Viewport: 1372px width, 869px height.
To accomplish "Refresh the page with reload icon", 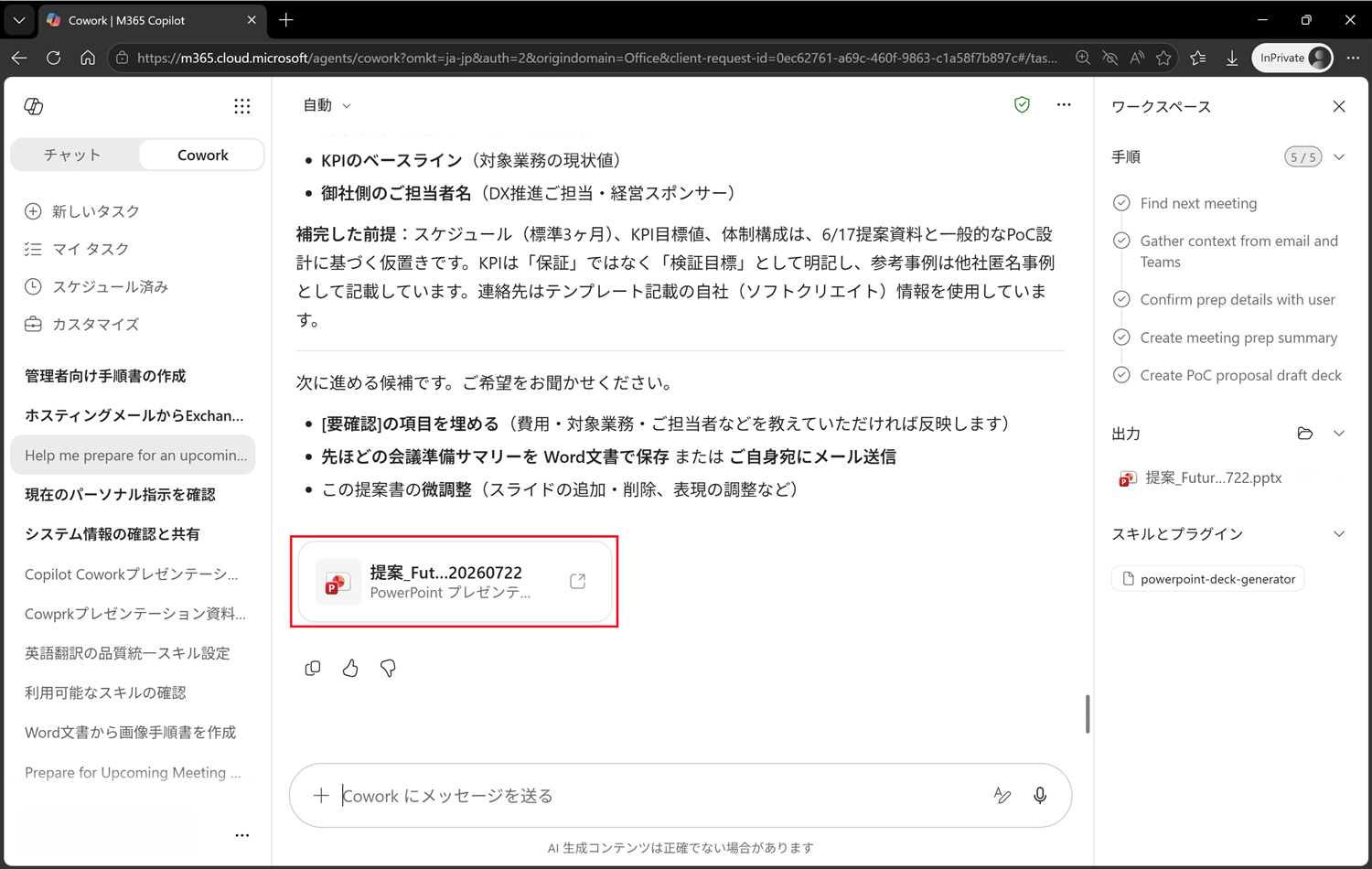I will click(53, 58).
